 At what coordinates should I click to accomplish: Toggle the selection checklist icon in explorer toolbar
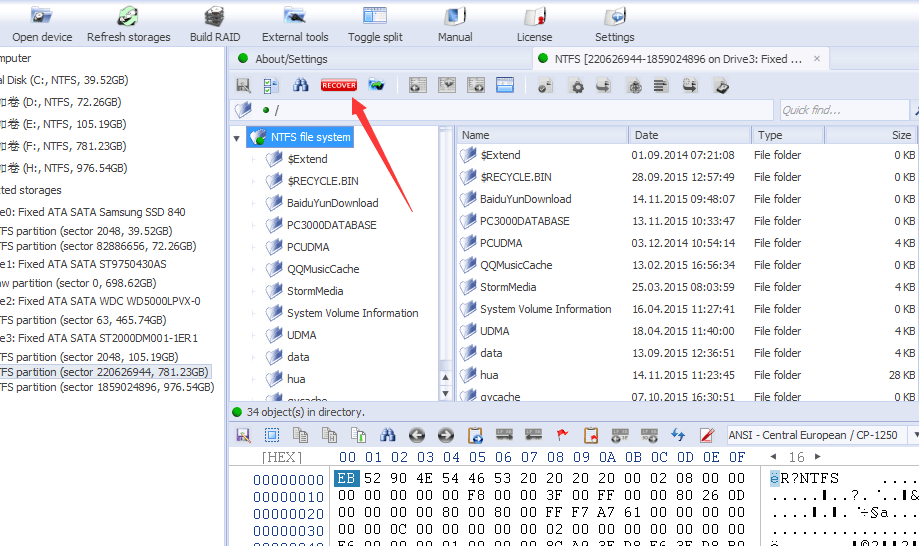point(271,86)
